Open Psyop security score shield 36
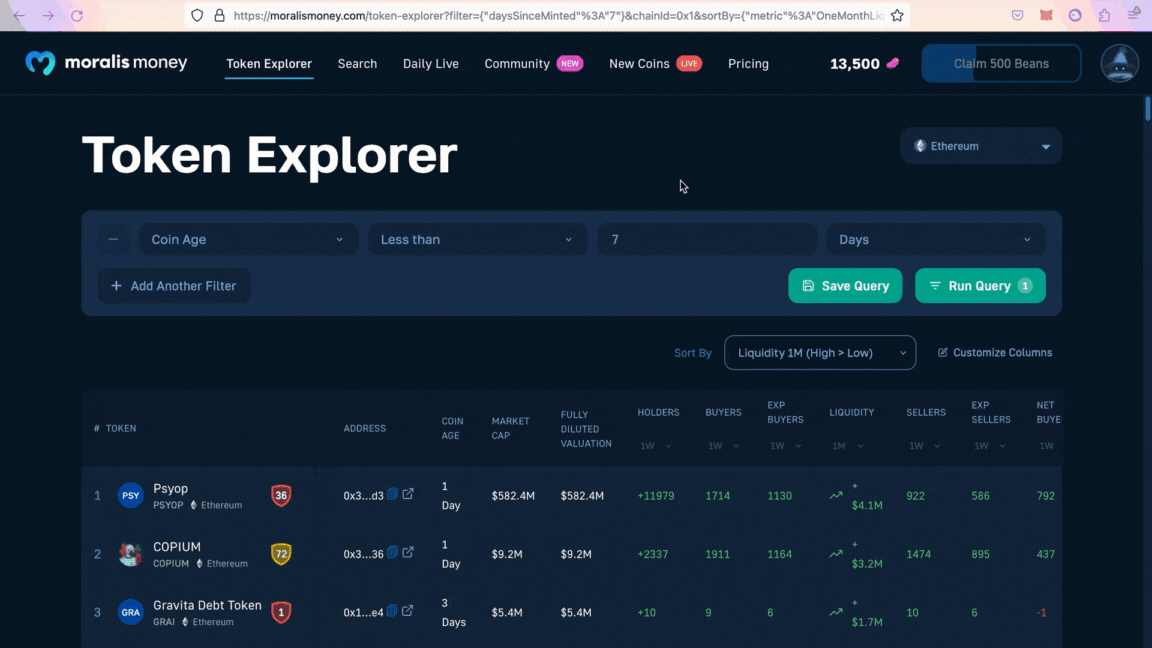 coord(281,495)
